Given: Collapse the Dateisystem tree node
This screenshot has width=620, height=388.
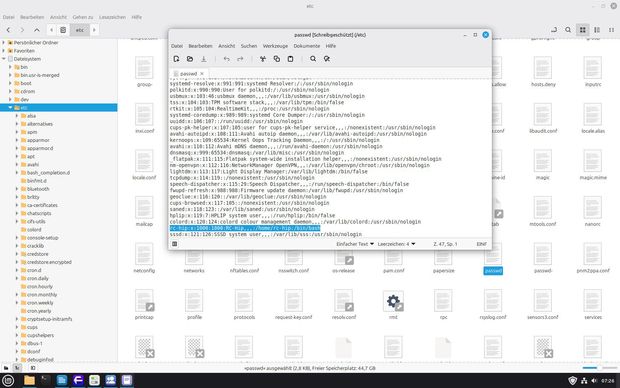Looking at the screenshot, I should (4, 59).
